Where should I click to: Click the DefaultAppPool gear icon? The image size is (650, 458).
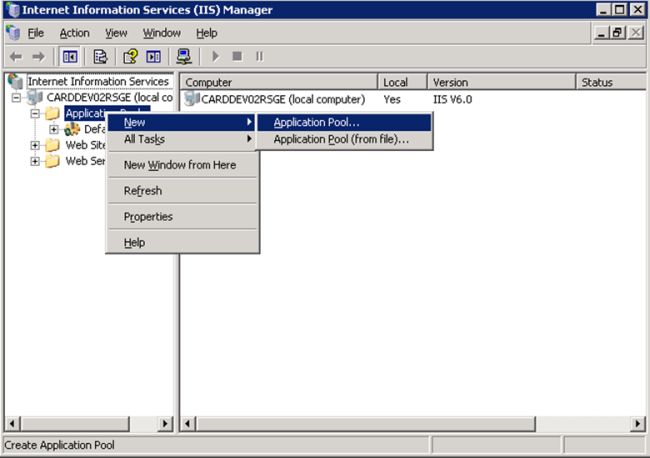[72, 129]
